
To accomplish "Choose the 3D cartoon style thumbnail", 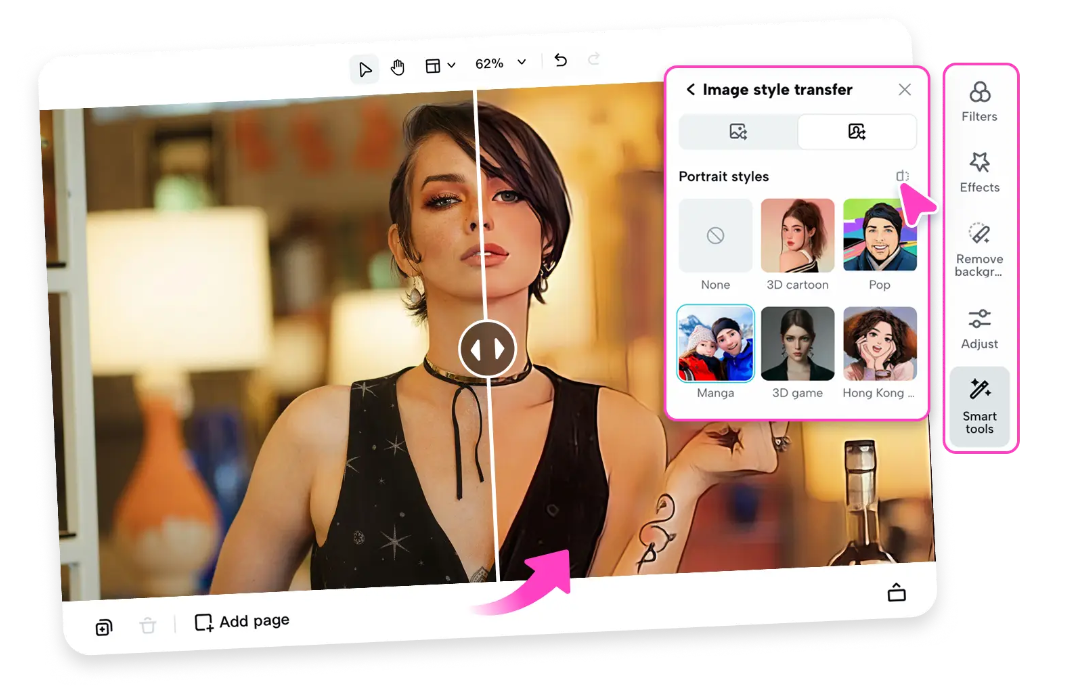I will click(797, 236).
